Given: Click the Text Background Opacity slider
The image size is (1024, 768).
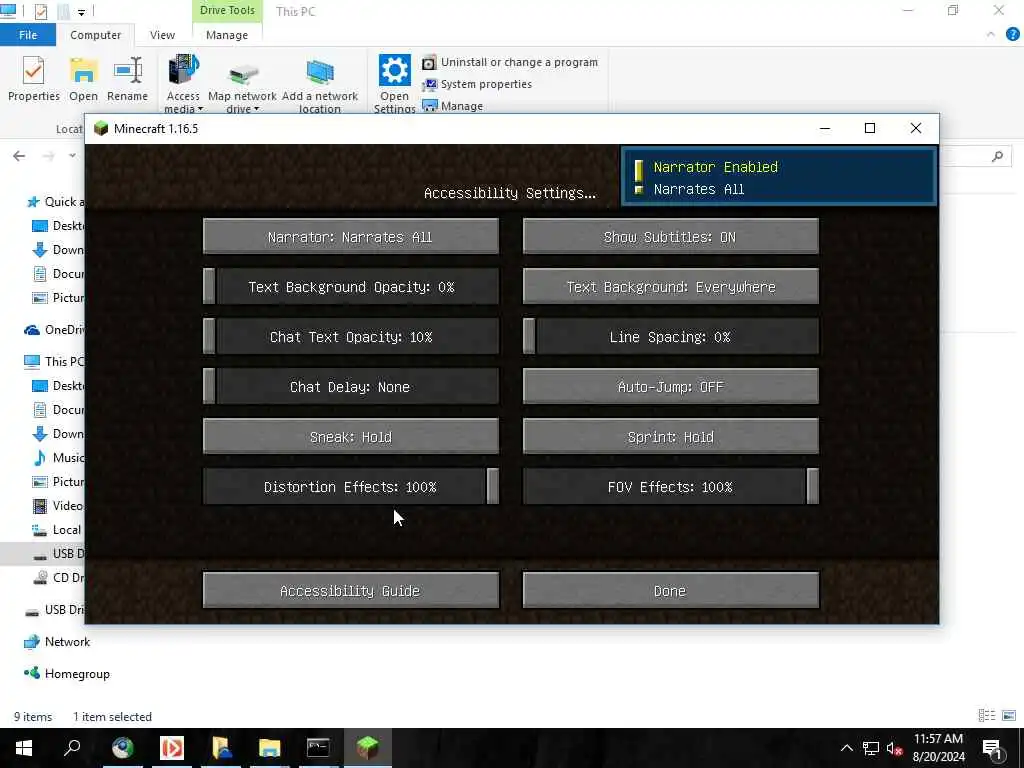Looking at the screenshot, I should pyautogui.click(x=351, y=287).
